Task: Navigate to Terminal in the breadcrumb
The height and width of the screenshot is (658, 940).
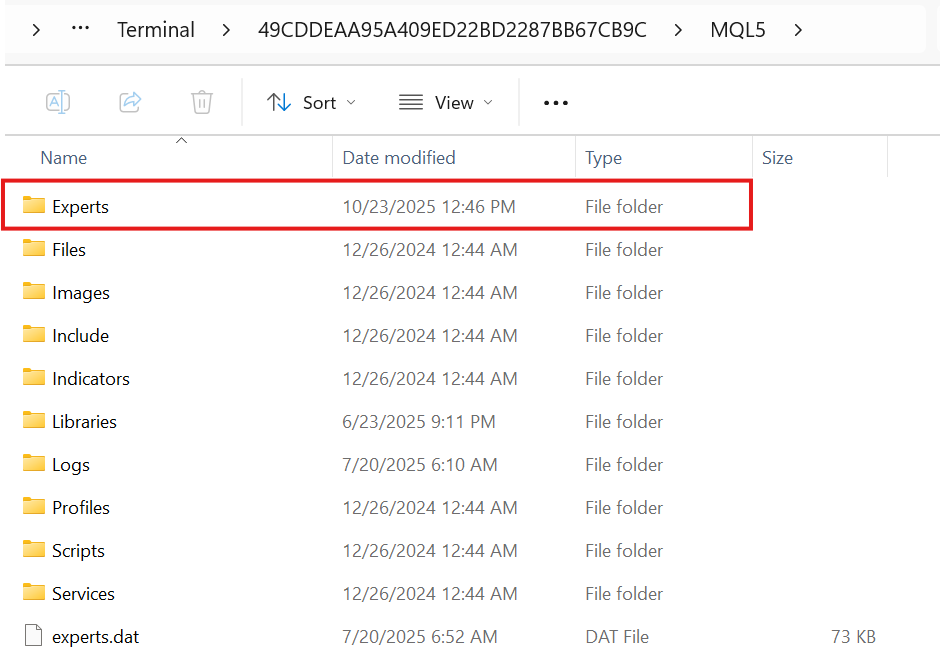Action: 156,30
